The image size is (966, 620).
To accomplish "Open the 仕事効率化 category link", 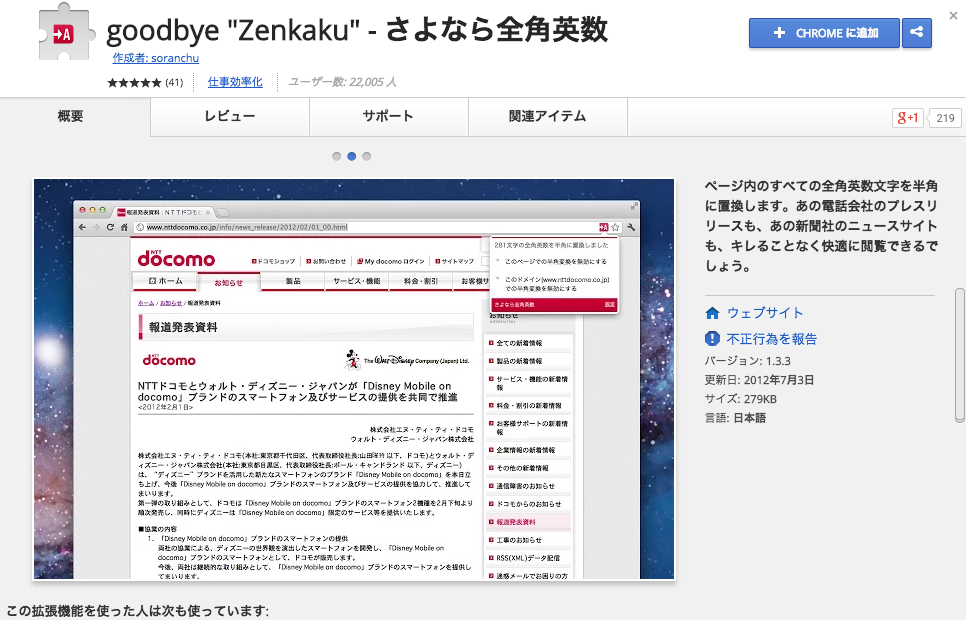I will pos(235,82).
